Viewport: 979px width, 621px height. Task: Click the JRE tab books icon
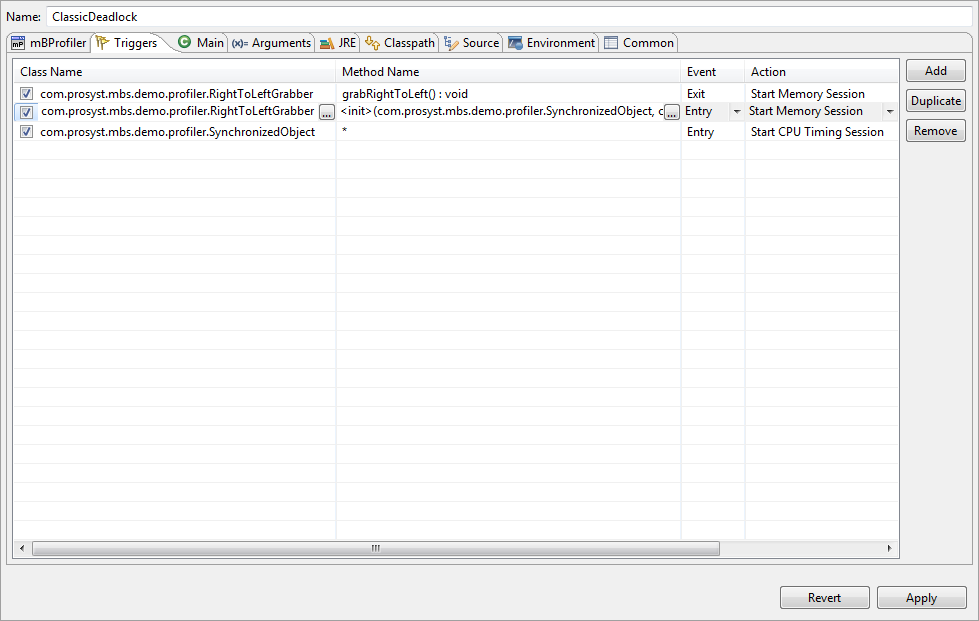coord(327,43)
